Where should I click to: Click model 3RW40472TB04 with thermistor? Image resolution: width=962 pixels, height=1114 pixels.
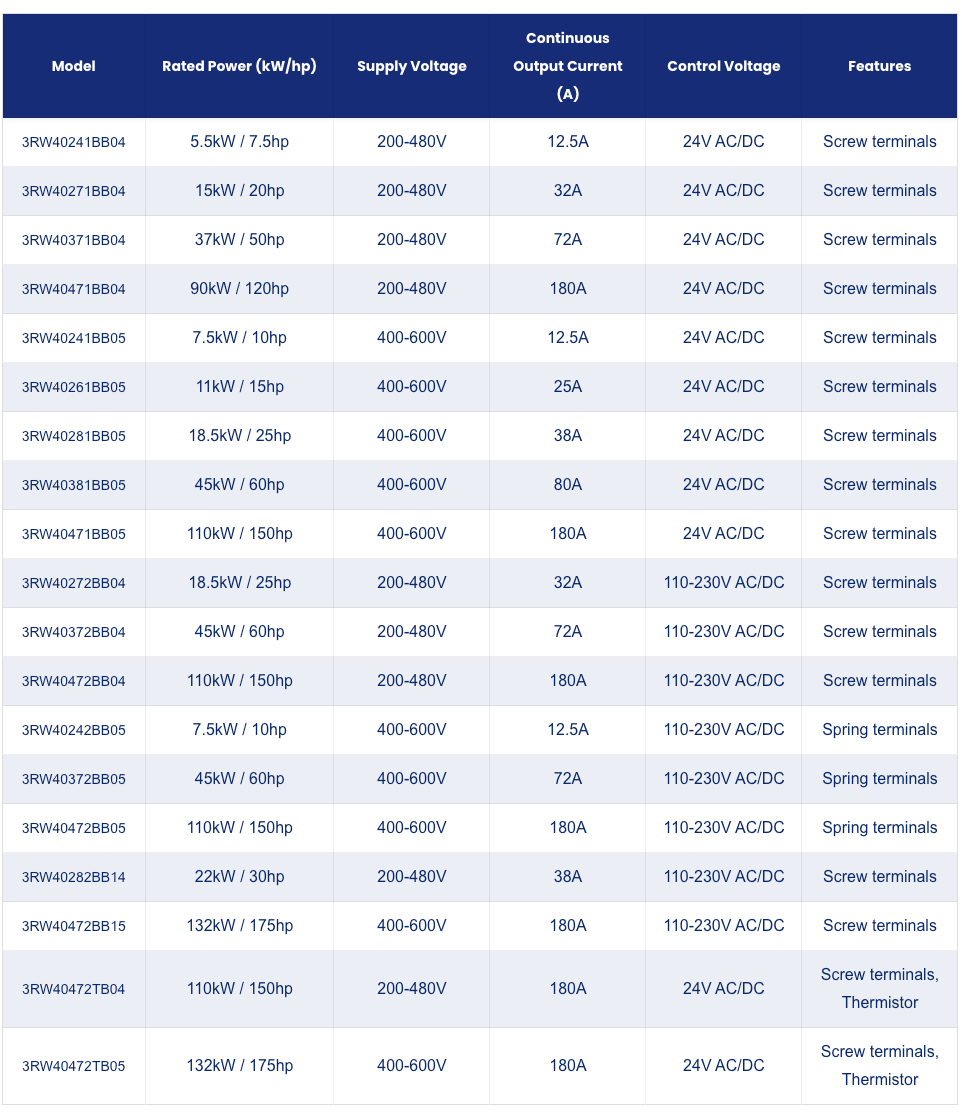click(x=73, y=989)
